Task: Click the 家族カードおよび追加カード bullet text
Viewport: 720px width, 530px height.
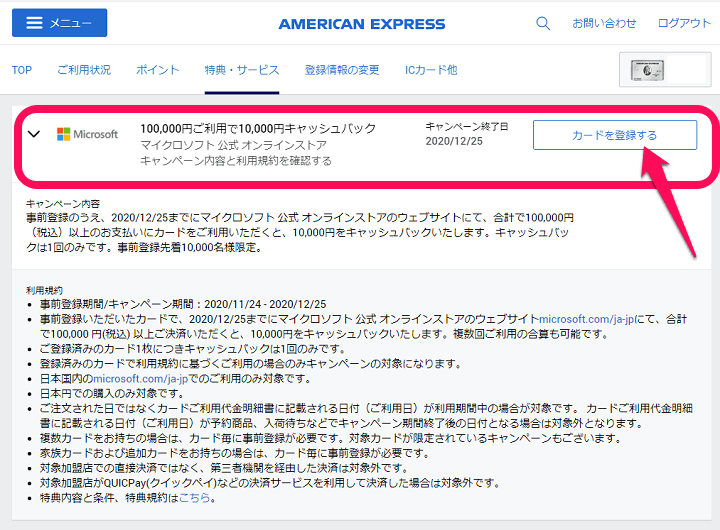Action: coord(234,453)
